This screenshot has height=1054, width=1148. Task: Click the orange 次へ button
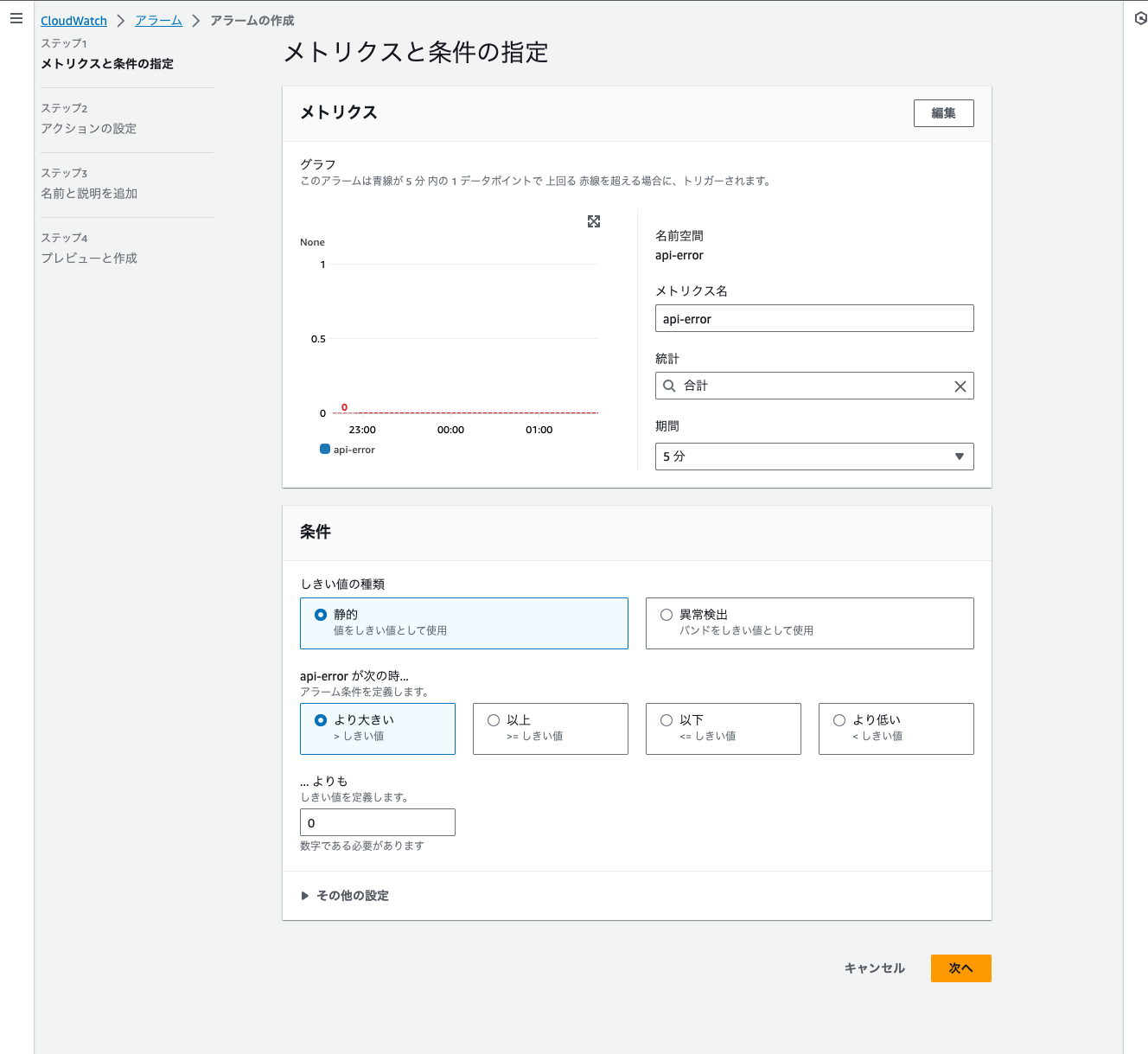coord(961,968)
